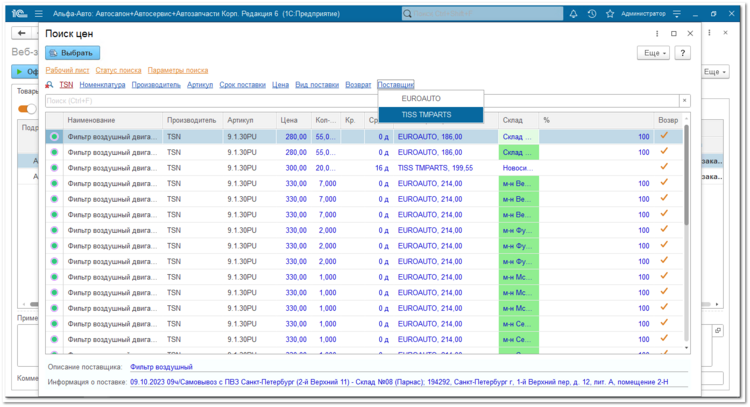This screenshot has height=407, width=750.
Task: Click the filter icon before TSN link
Action: click(x=49, y=85)
